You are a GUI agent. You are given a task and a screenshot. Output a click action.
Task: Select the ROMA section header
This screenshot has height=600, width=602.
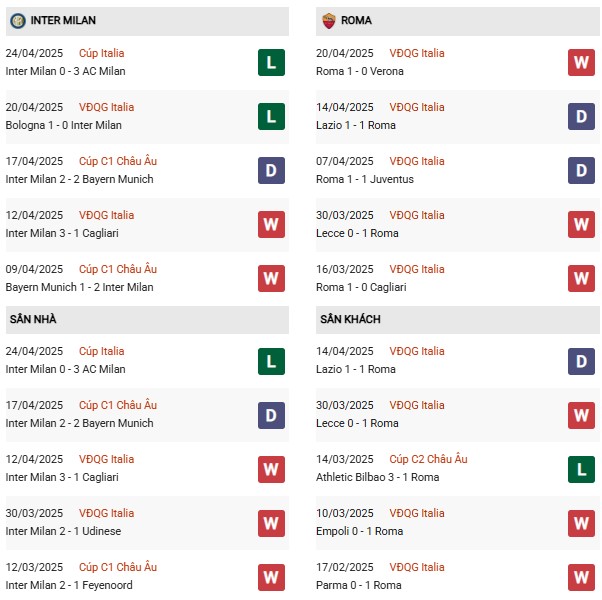coord(356,20)
